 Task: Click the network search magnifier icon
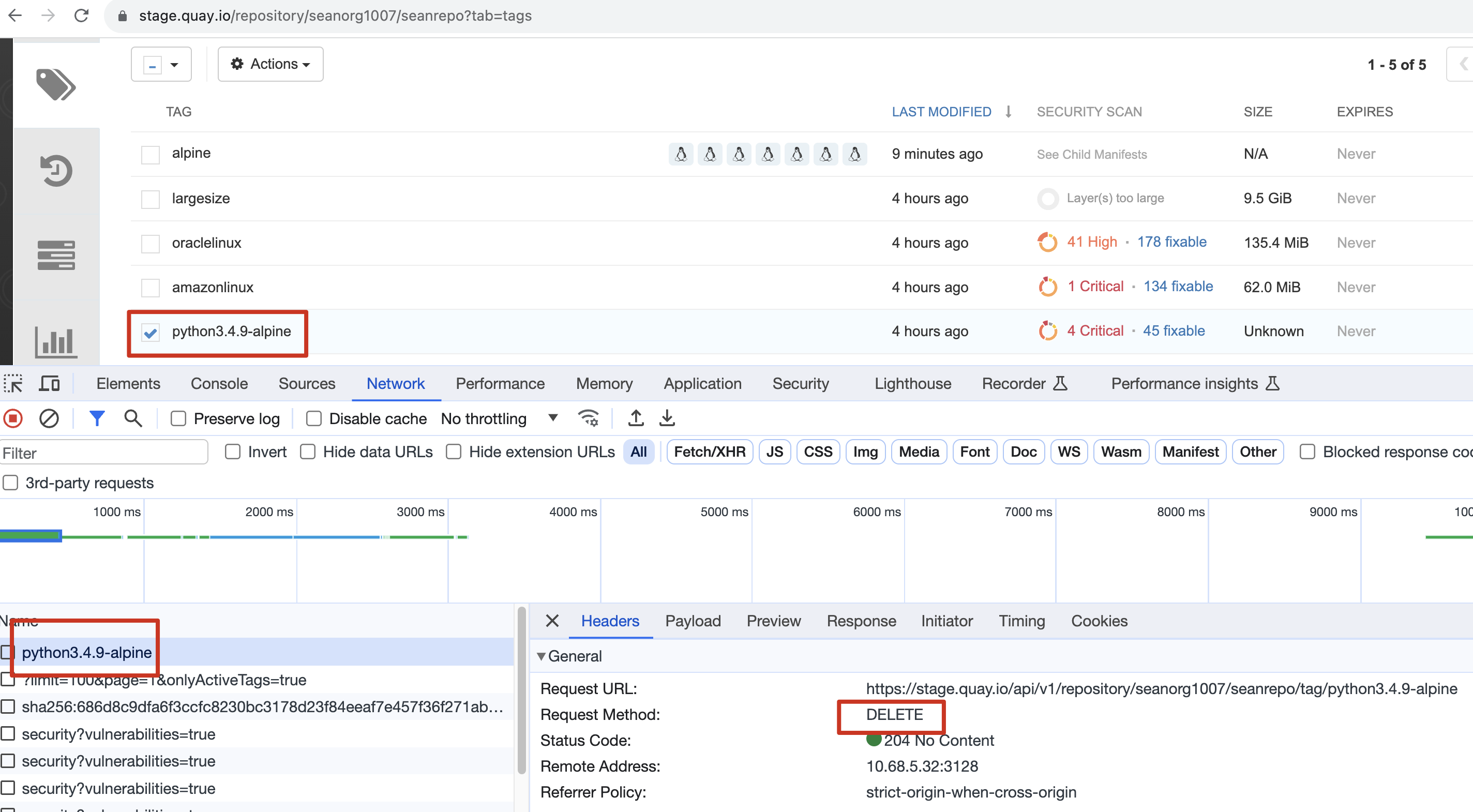(x=132, y=418)
